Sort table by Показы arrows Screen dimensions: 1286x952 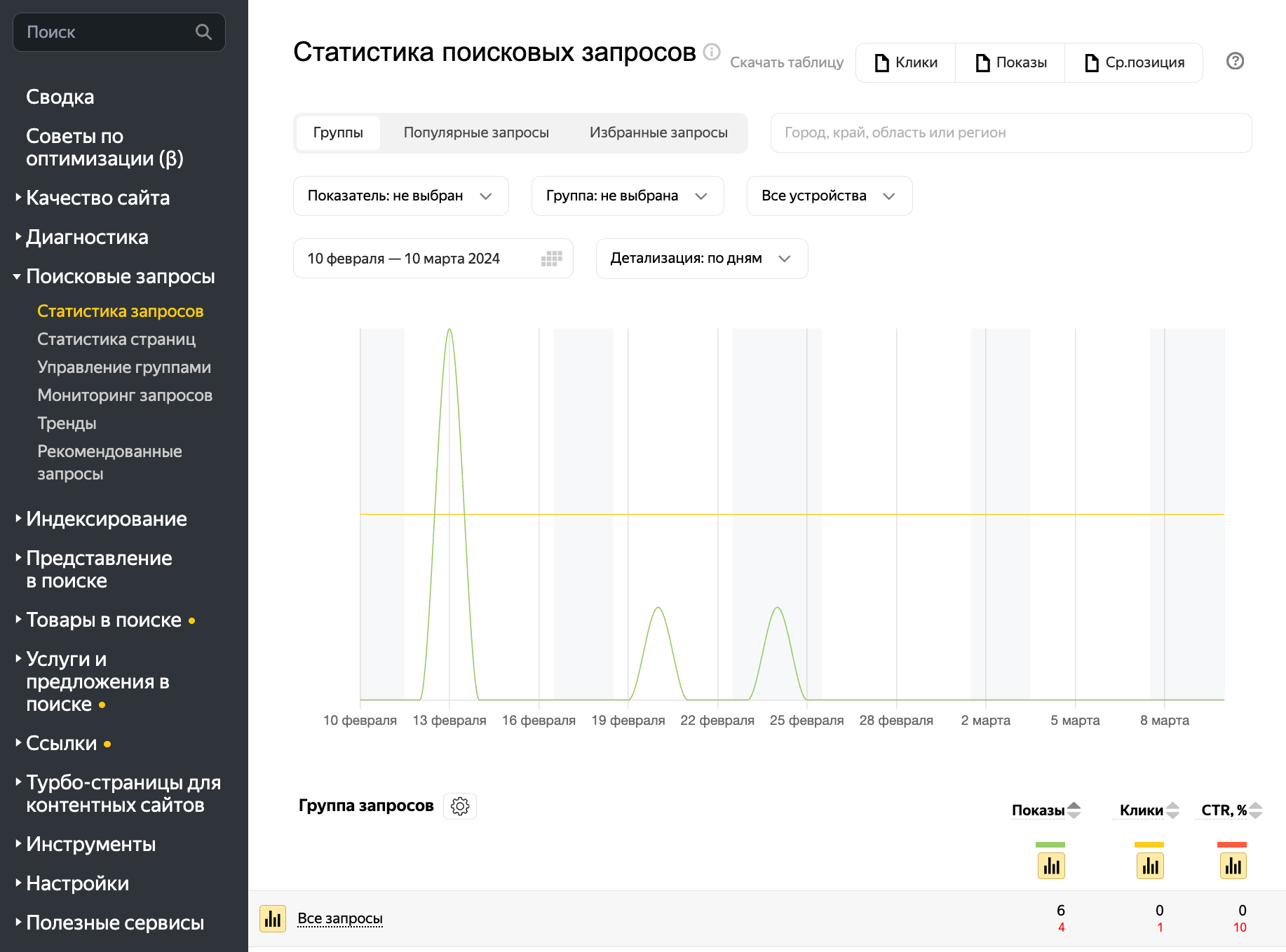click(1074, 810)
